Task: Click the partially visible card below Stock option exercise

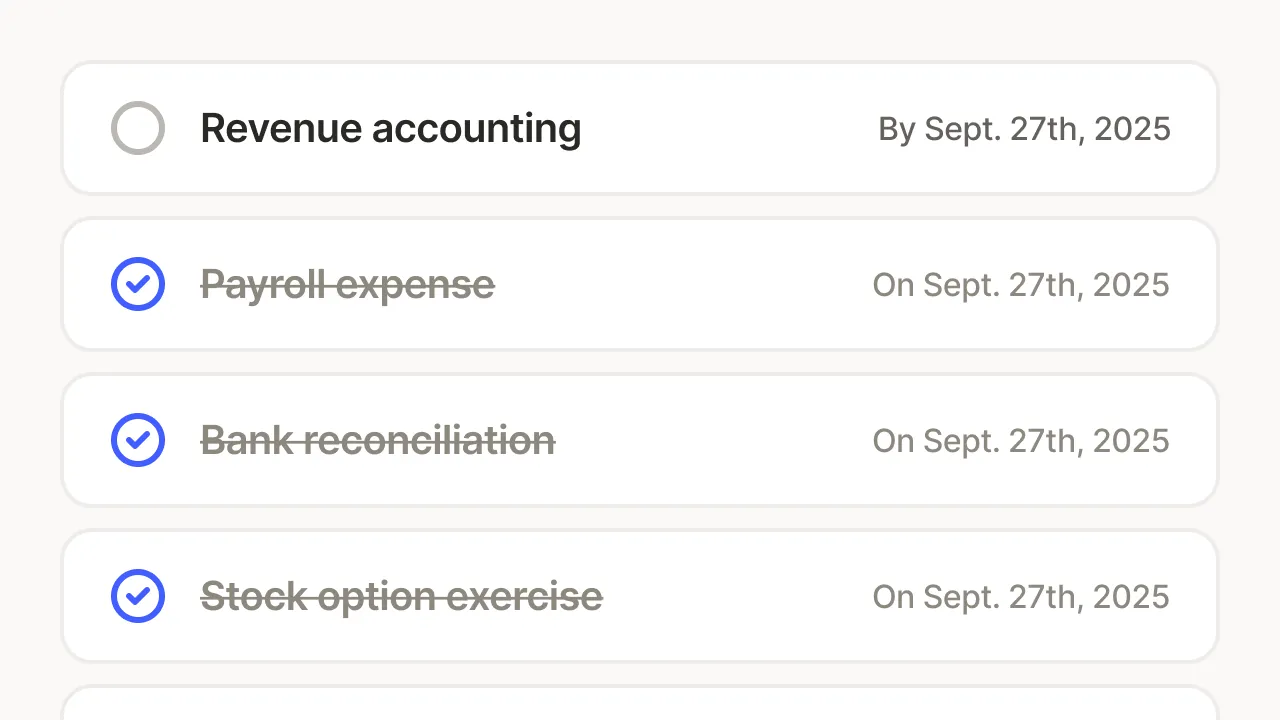Action: tap(640, 703)
